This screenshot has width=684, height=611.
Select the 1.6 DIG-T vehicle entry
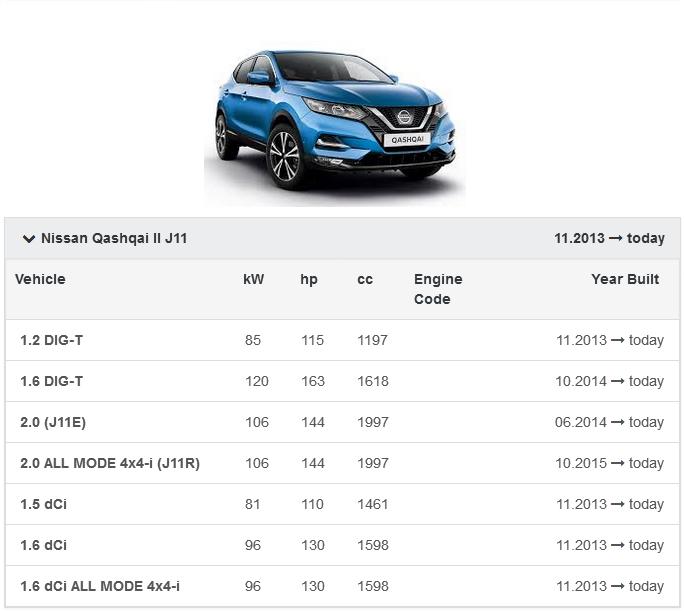52,381
